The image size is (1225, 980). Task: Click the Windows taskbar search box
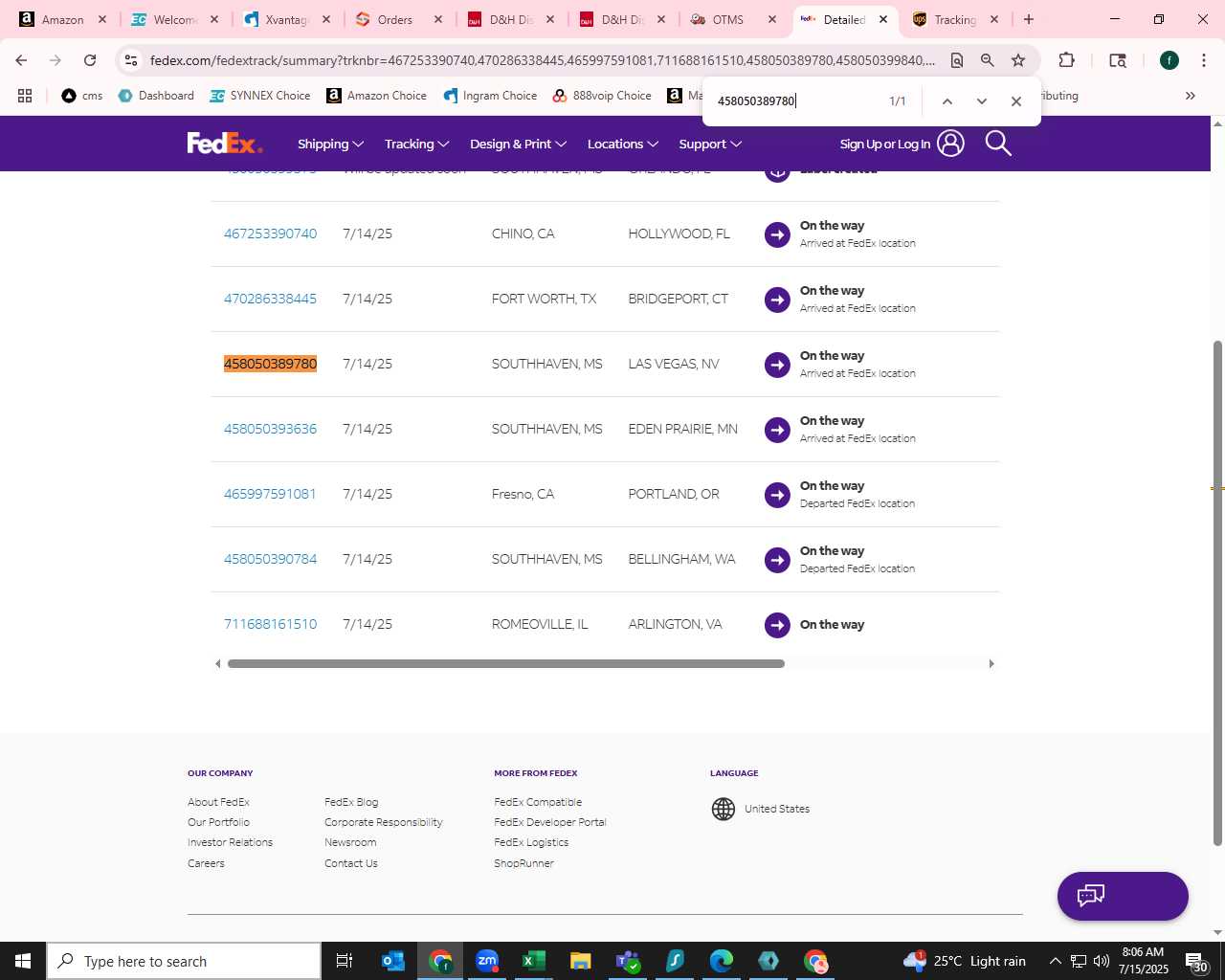184,961
